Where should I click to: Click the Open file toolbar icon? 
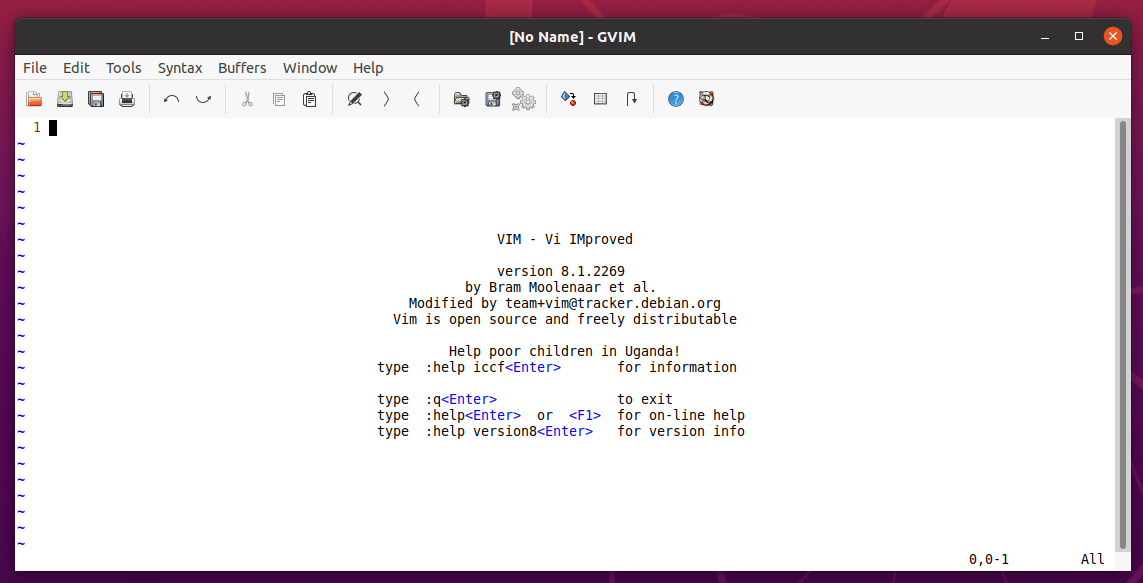34,98
